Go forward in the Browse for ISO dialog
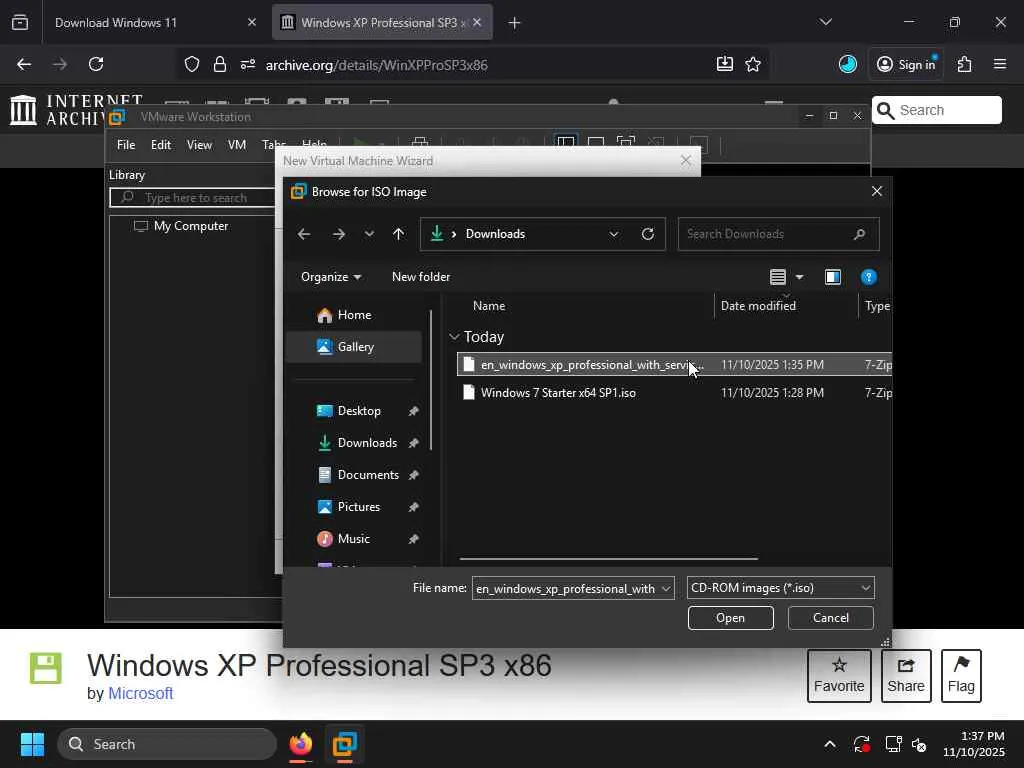 point(338,234)
